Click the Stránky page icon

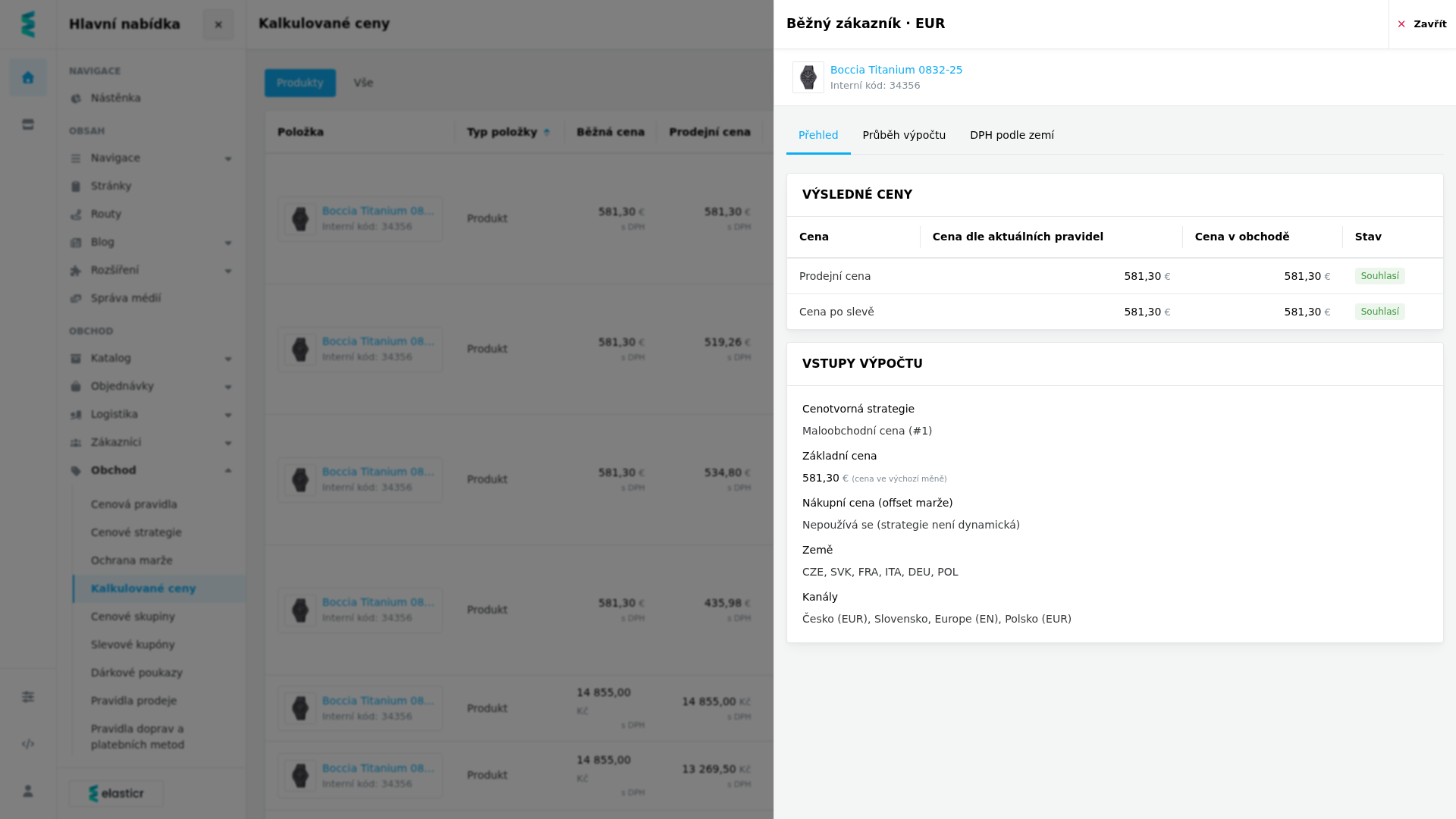tap(76, 187)
